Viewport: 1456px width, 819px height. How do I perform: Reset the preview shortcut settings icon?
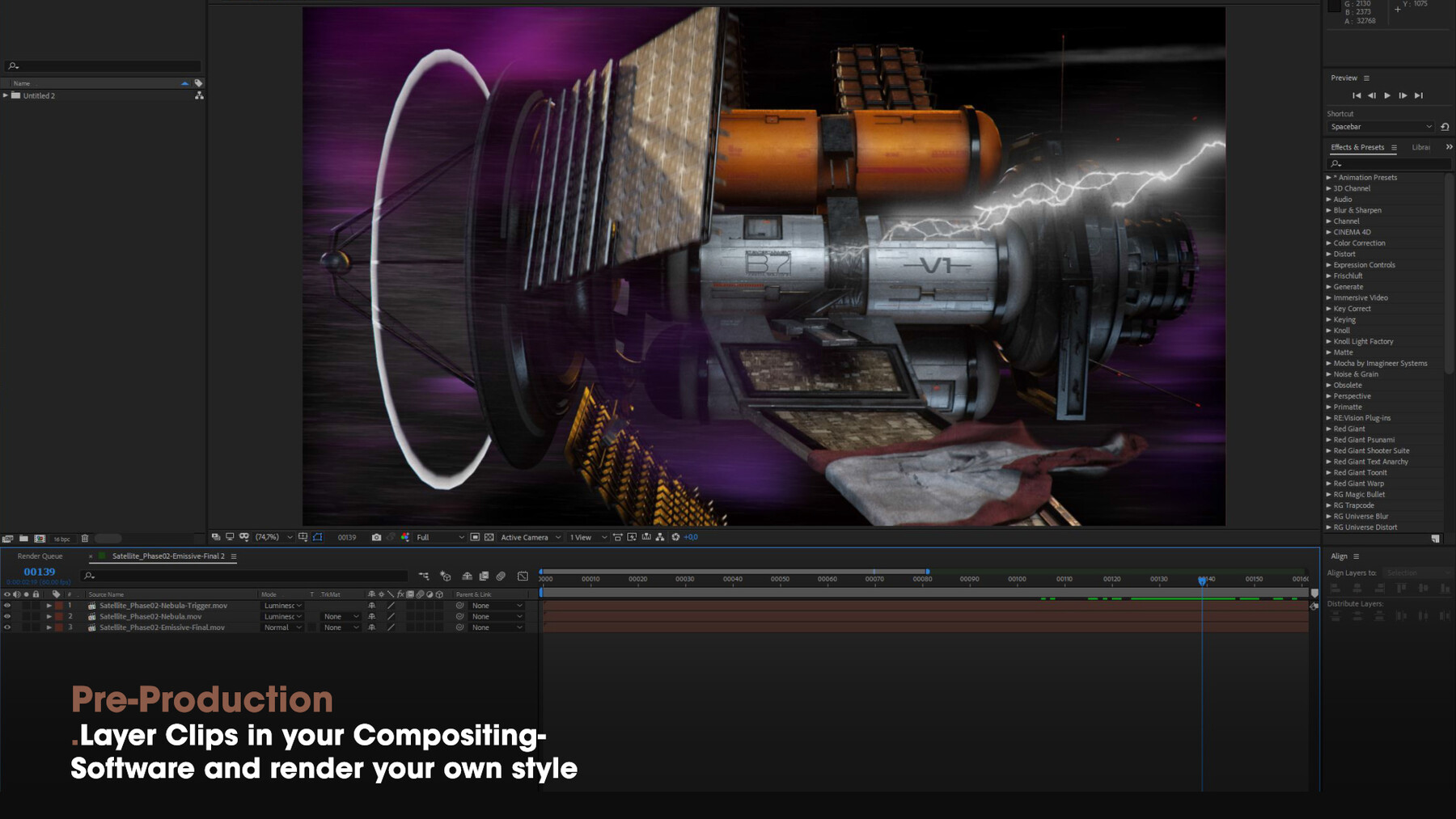(1445, 127)
